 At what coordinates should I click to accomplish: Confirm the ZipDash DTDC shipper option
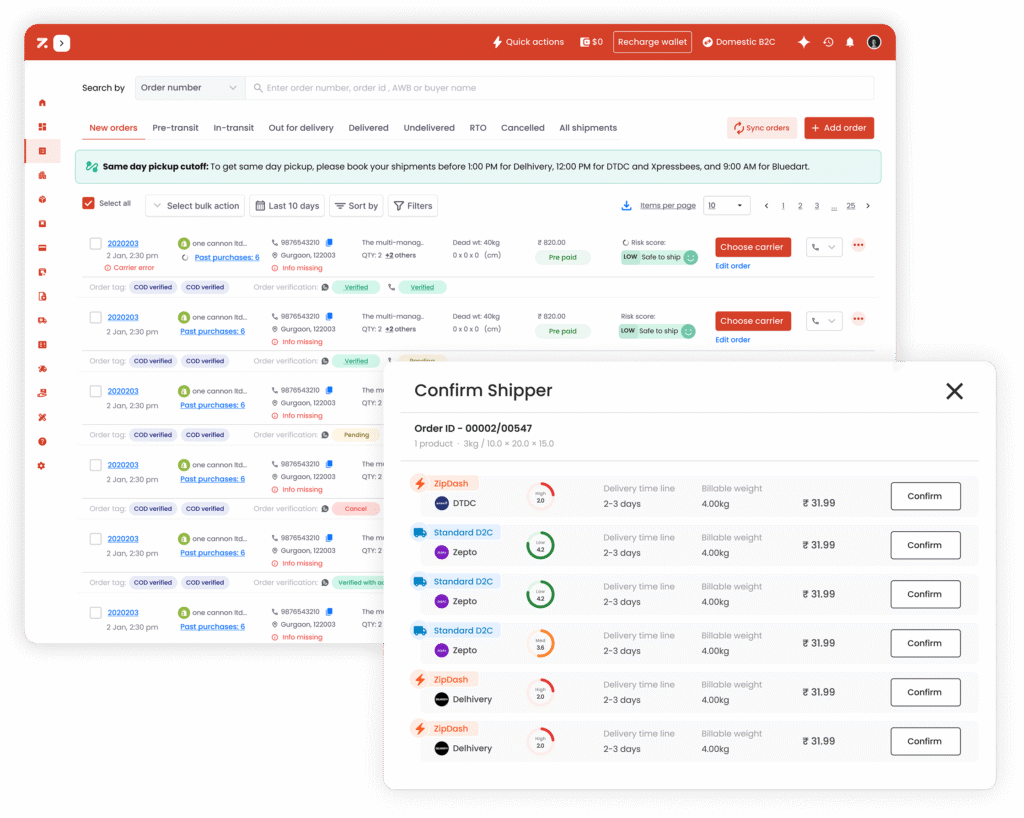(x=925, y=496)
